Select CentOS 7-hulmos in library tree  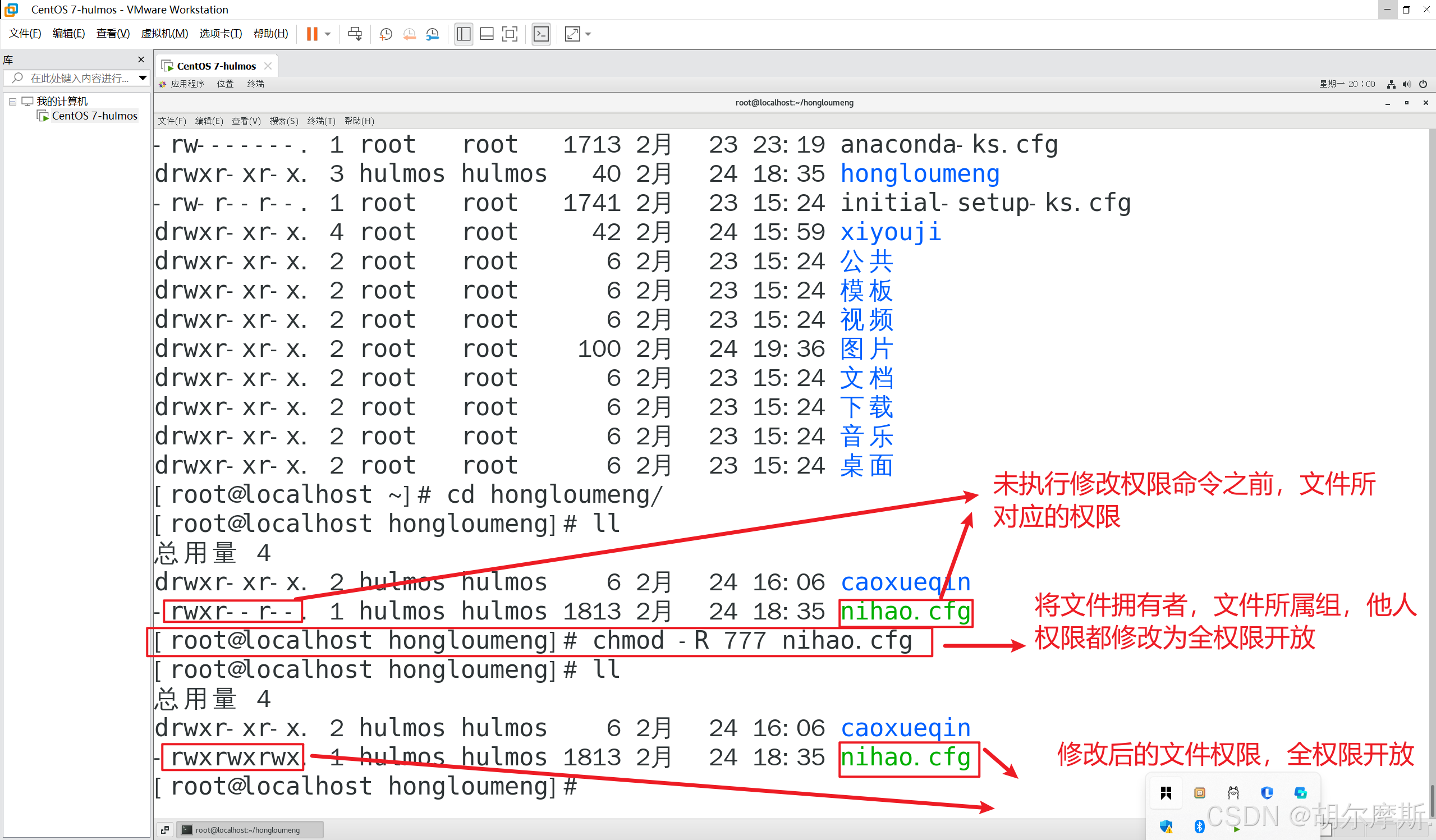[94, 116]
